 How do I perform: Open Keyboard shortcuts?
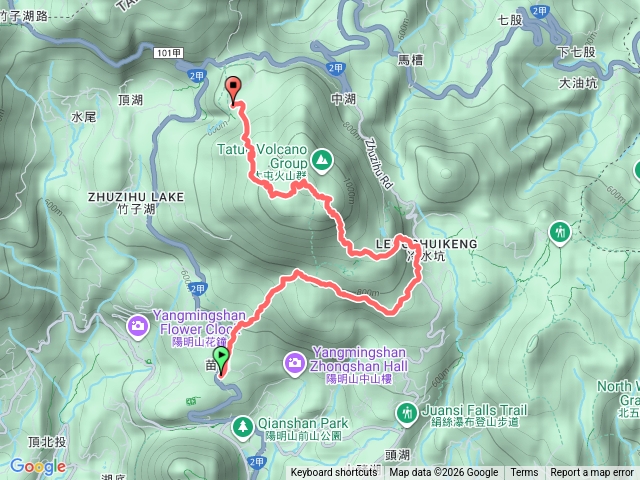click(334, 472)
